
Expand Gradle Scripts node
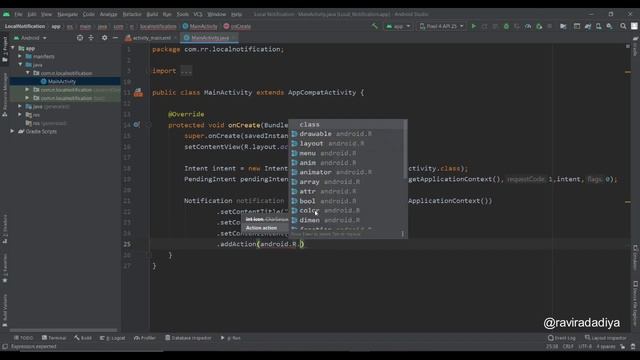[13, 131]
